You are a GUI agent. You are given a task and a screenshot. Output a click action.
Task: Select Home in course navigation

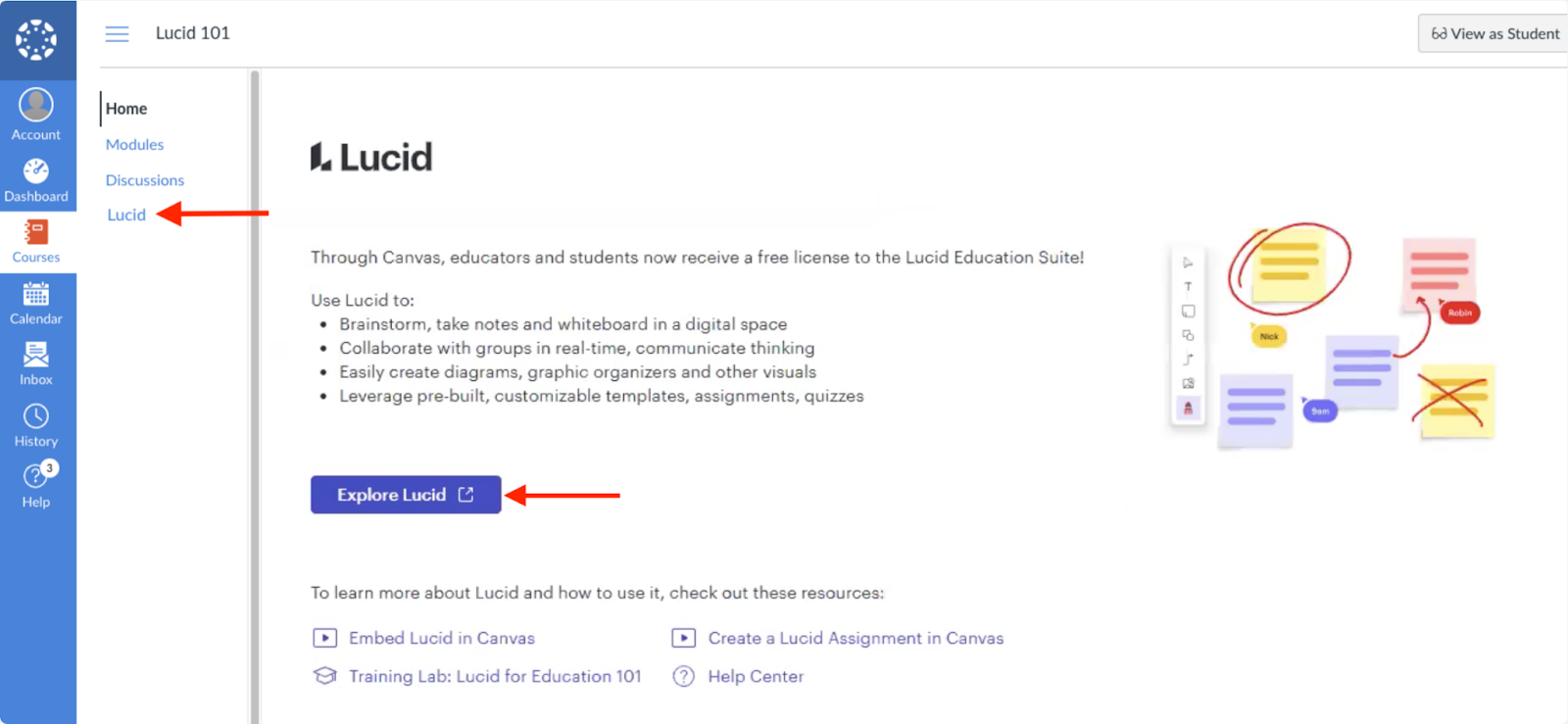tap(126, 109)
